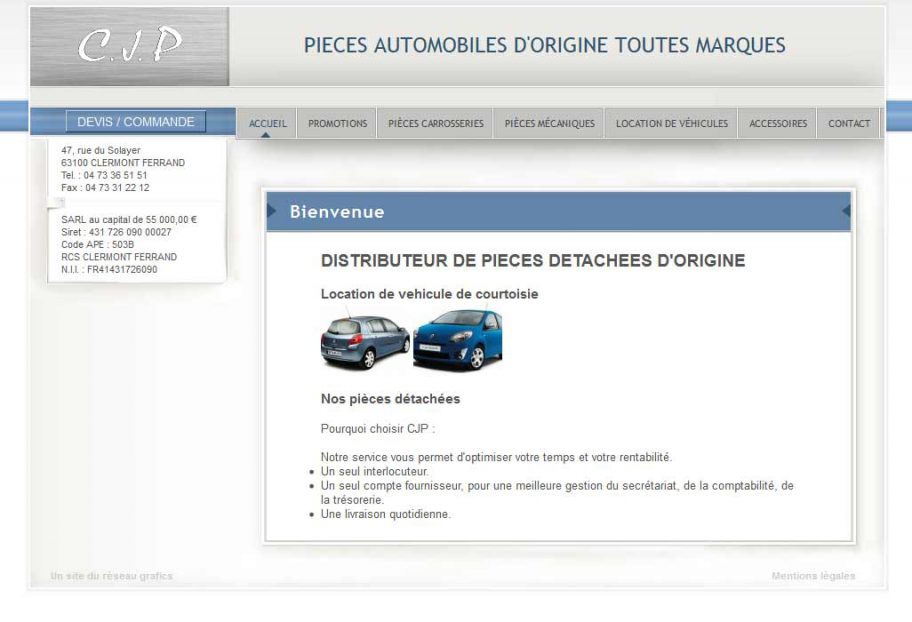Navigate to the ACCESSOIRES menu item

pyautogui.click(x=777, y=124)
